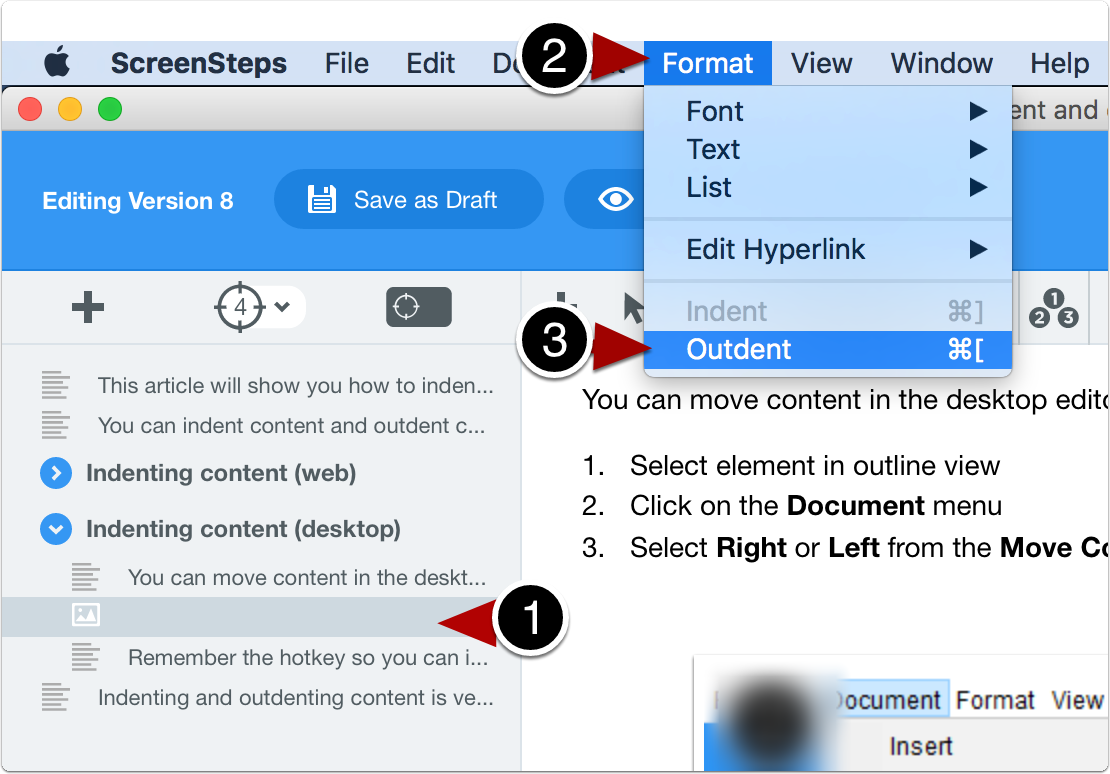Screen dimensions: 1110x774
Task: Select 'You can move content in the deskt' row
Action: point(261,577)
